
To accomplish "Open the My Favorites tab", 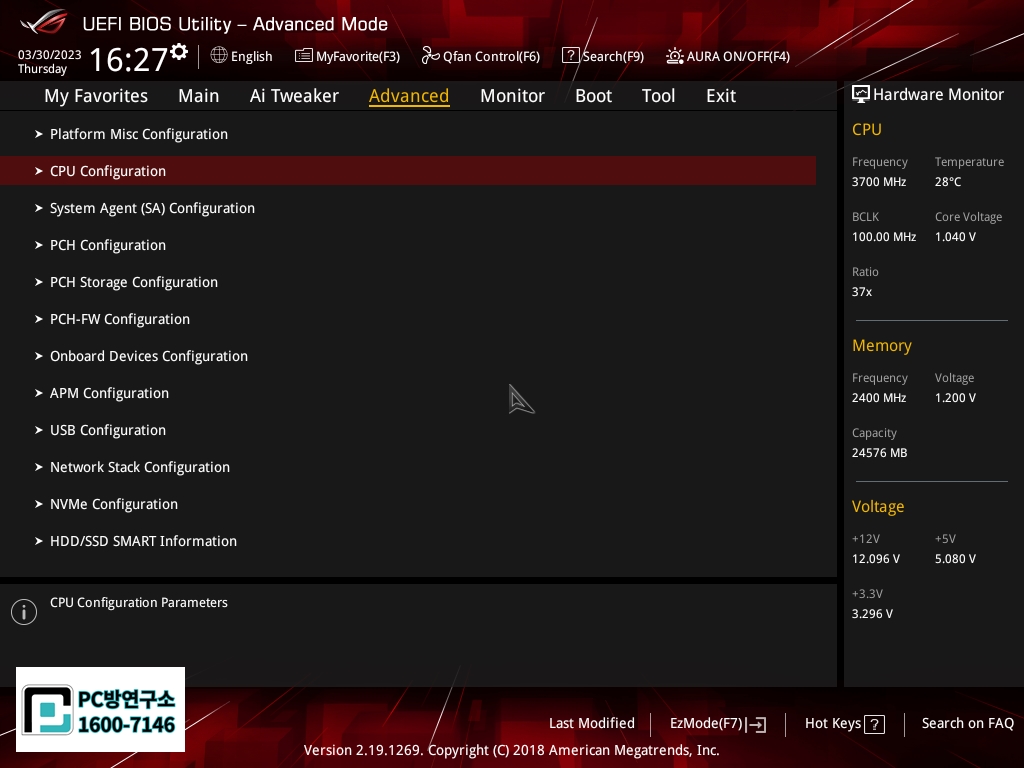I will tap(96, 96).
